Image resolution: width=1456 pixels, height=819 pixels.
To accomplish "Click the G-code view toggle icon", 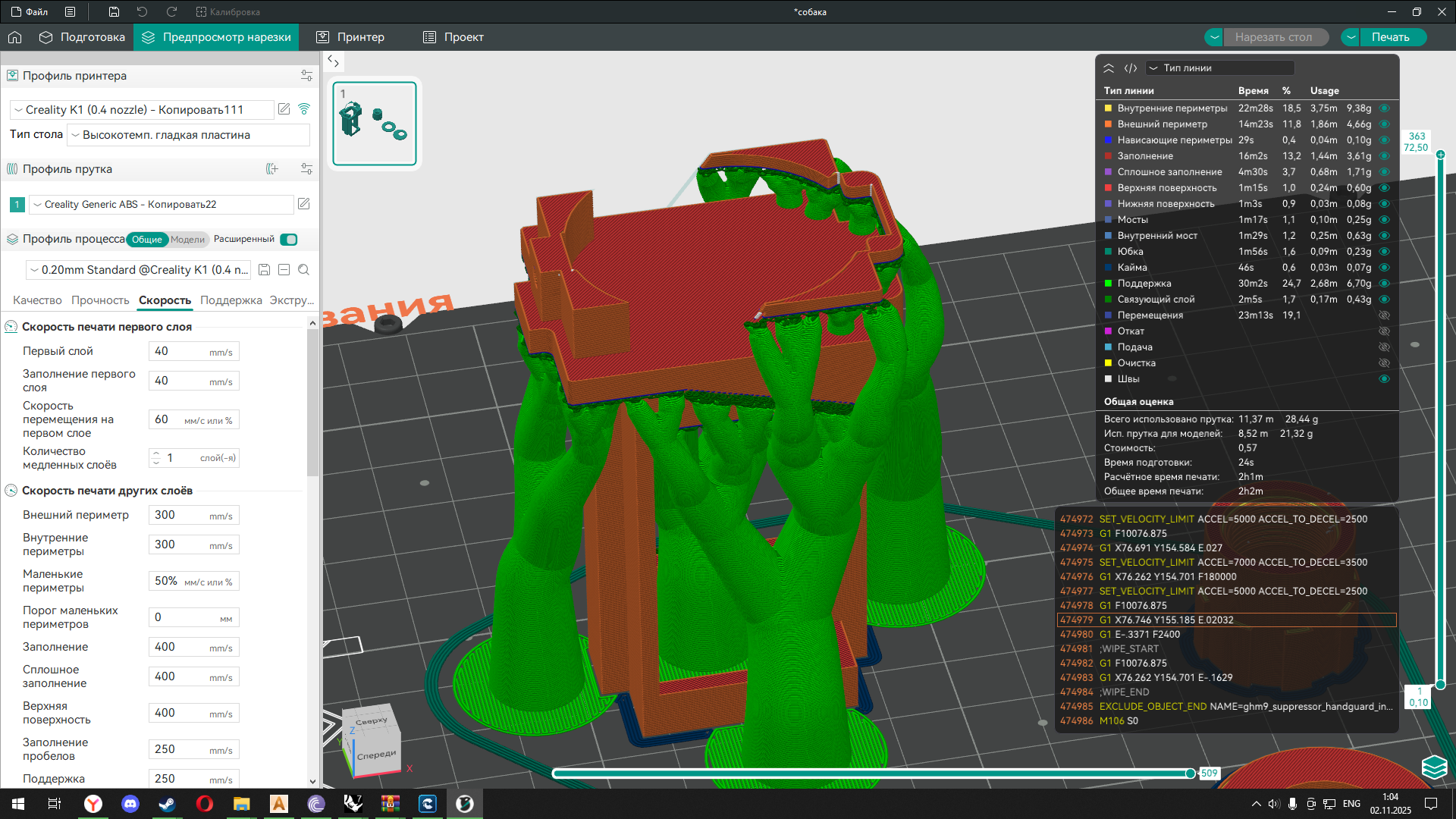I will 1131,68.
